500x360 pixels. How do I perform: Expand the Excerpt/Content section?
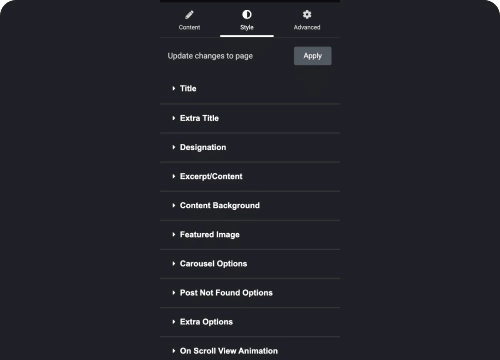tap(250, 176)
